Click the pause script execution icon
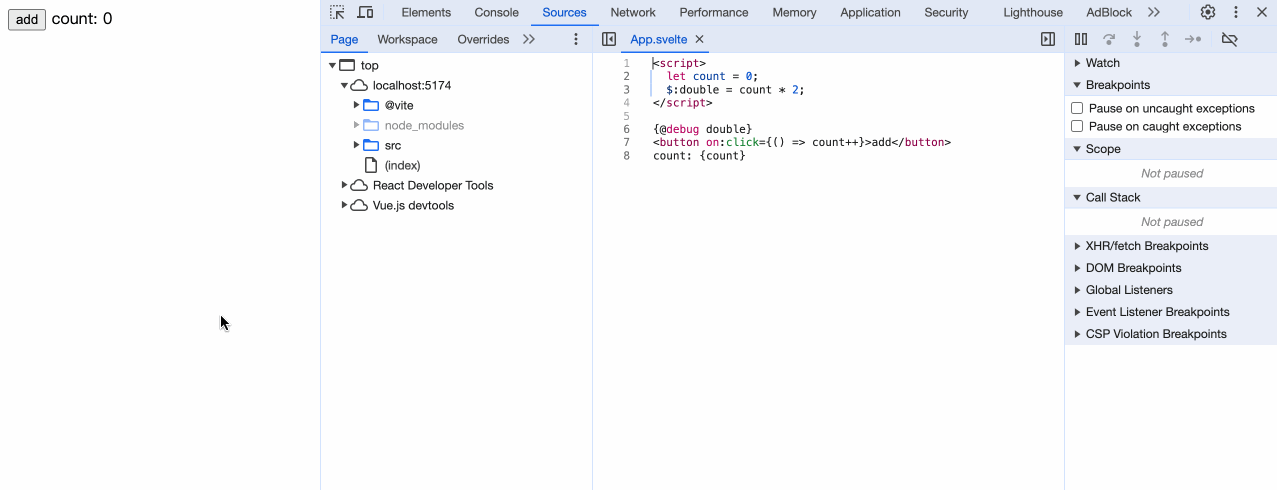The image size is (1277, 490). [1081, 39]
